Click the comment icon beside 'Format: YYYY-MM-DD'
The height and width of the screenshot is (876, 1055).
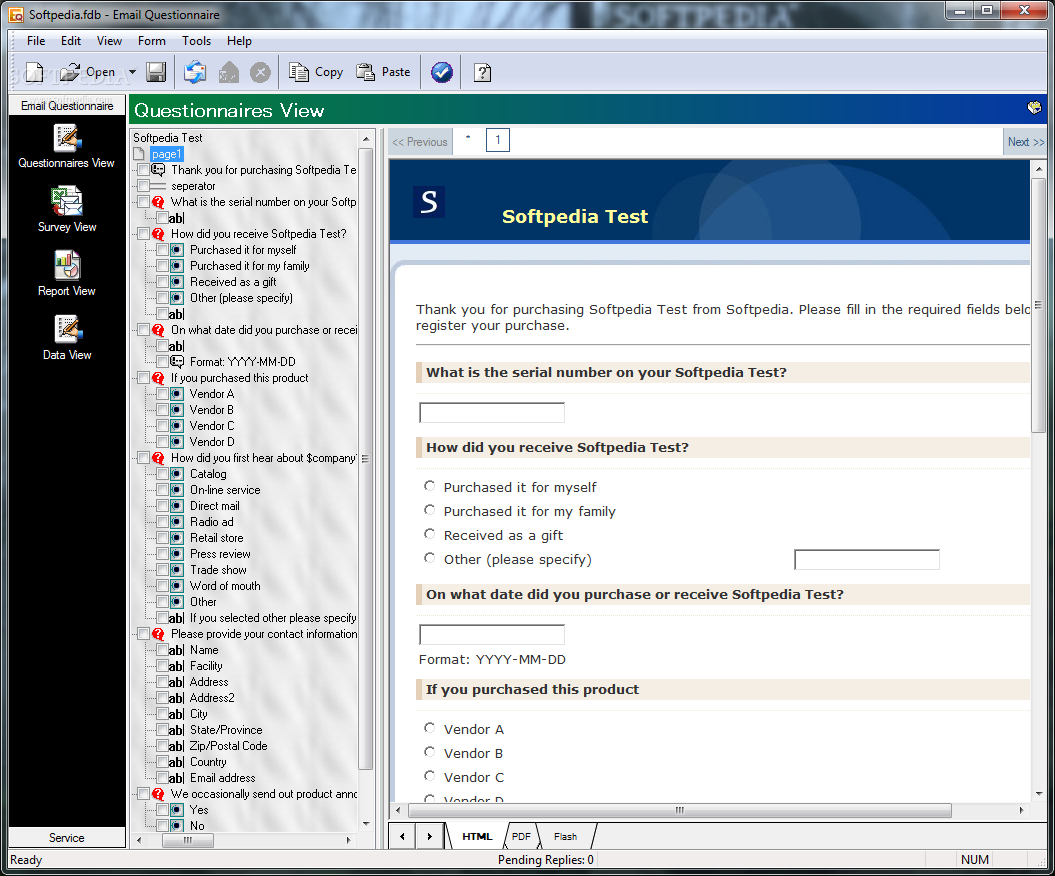coord(176,362)
